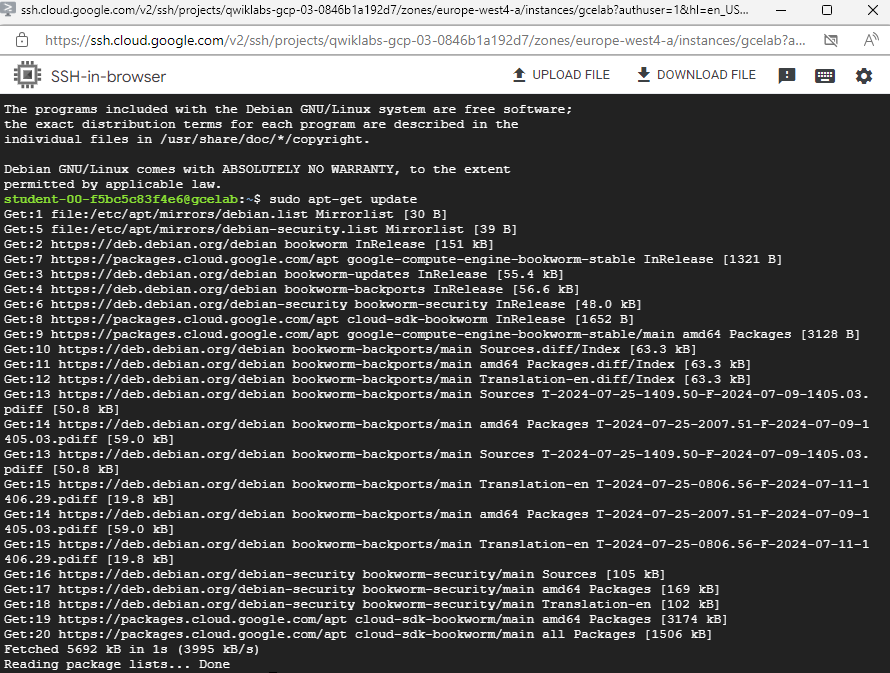Click the 'SSH-in-browser' title text
The height and width of the screenshot is (673, 890).
[x=108, y=77]
